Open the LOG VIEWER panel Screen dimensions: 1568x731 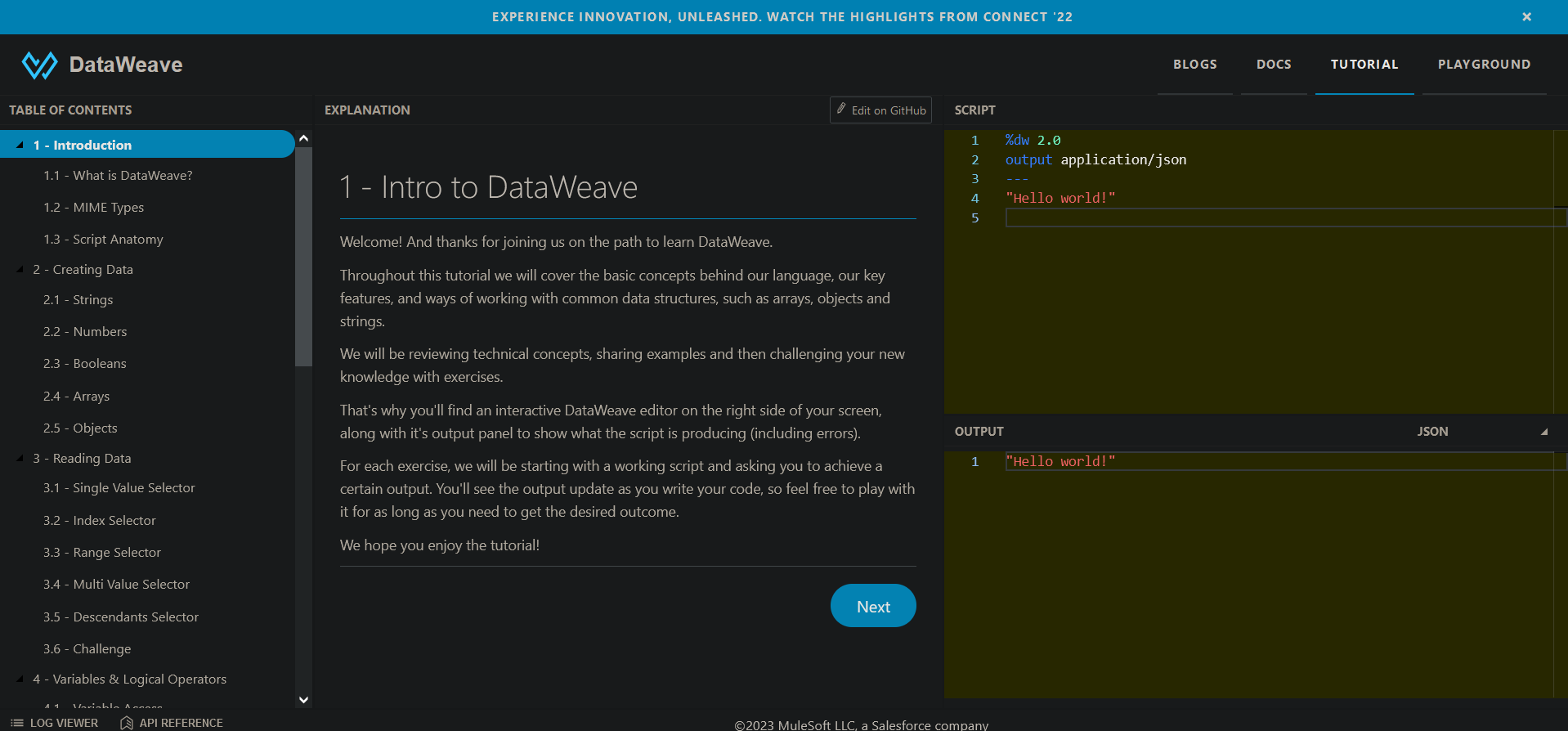(x=55, y=723)
